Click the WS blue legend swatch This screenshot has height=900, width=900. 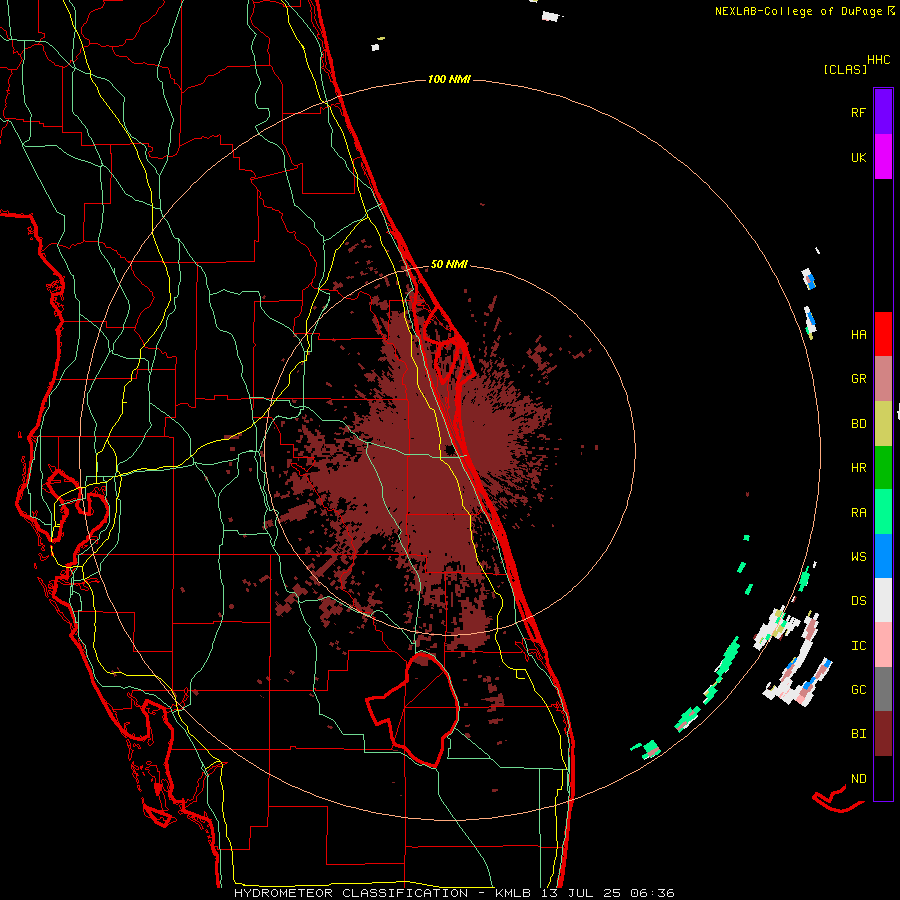(883, 556)
